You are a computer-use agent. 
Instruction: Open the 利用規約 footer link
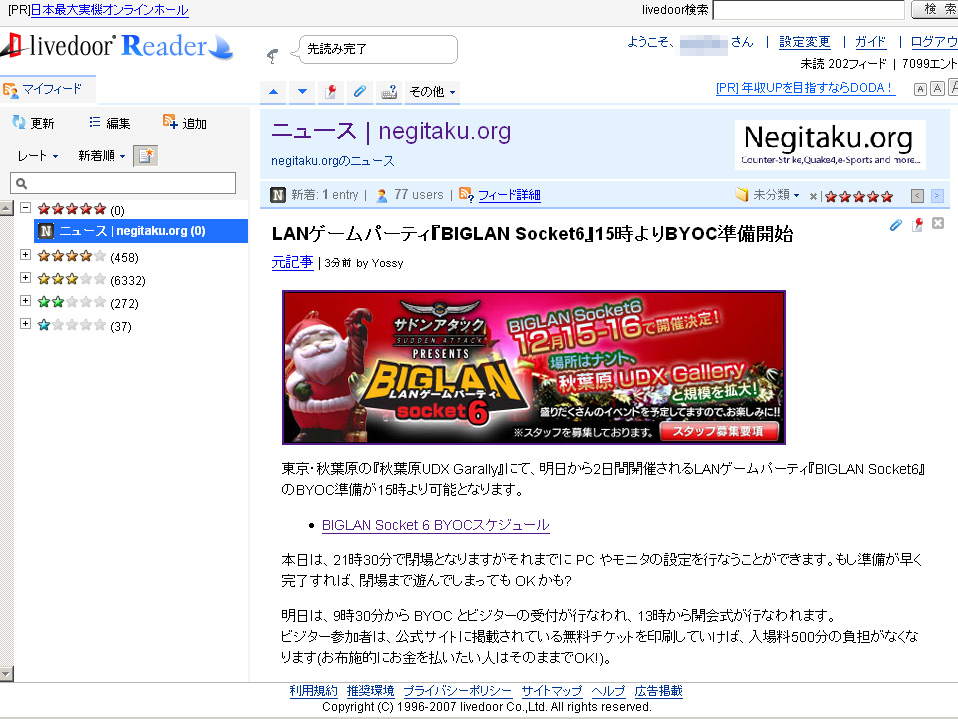click(x=313, y=691)
